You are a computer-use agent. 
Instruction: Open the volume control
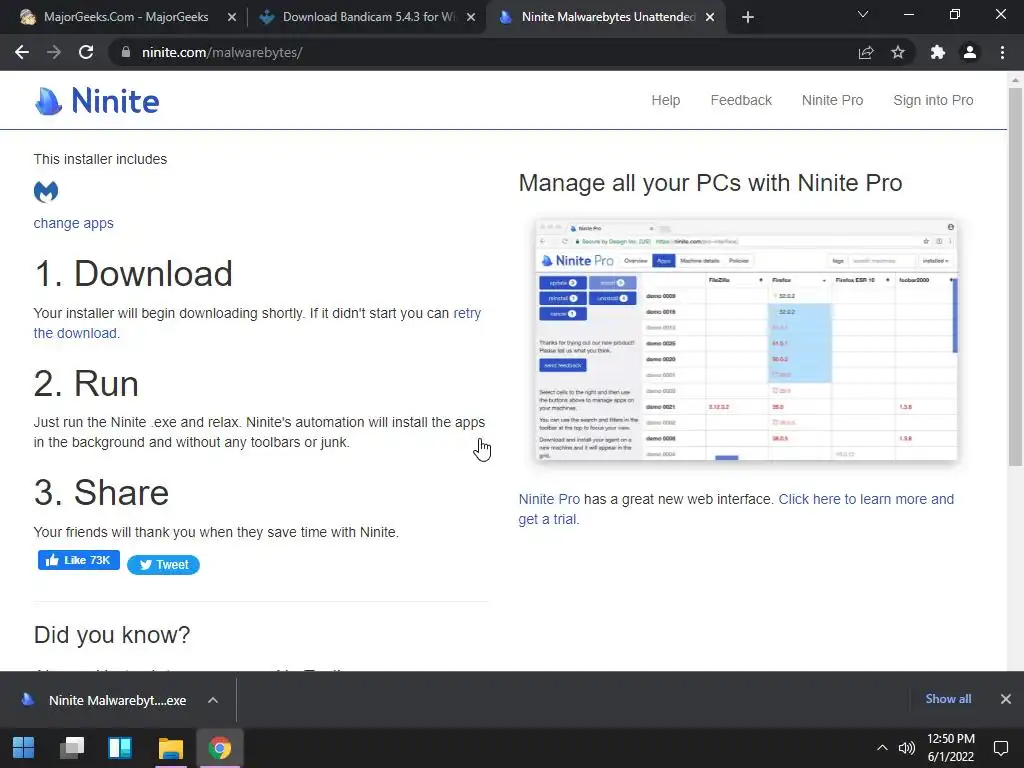(x=906, y=748)
